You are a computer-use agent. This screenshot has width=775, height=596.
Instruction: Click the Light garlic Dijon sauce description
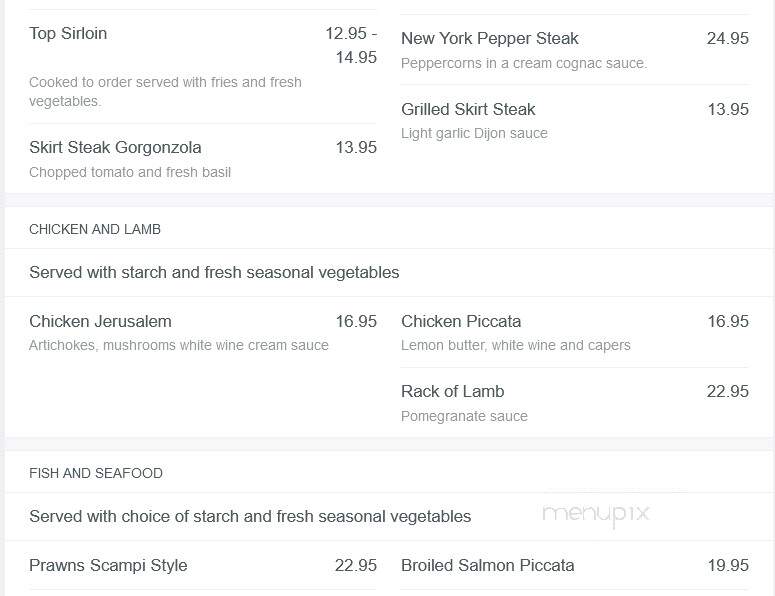pos(474,133)
